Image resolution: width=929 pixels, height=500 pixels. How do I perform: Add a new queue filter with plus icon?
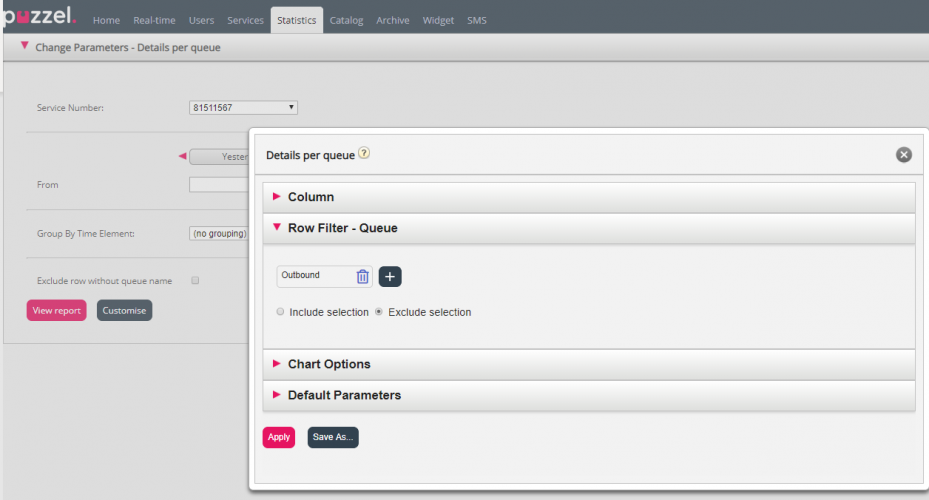click(390, 277)
